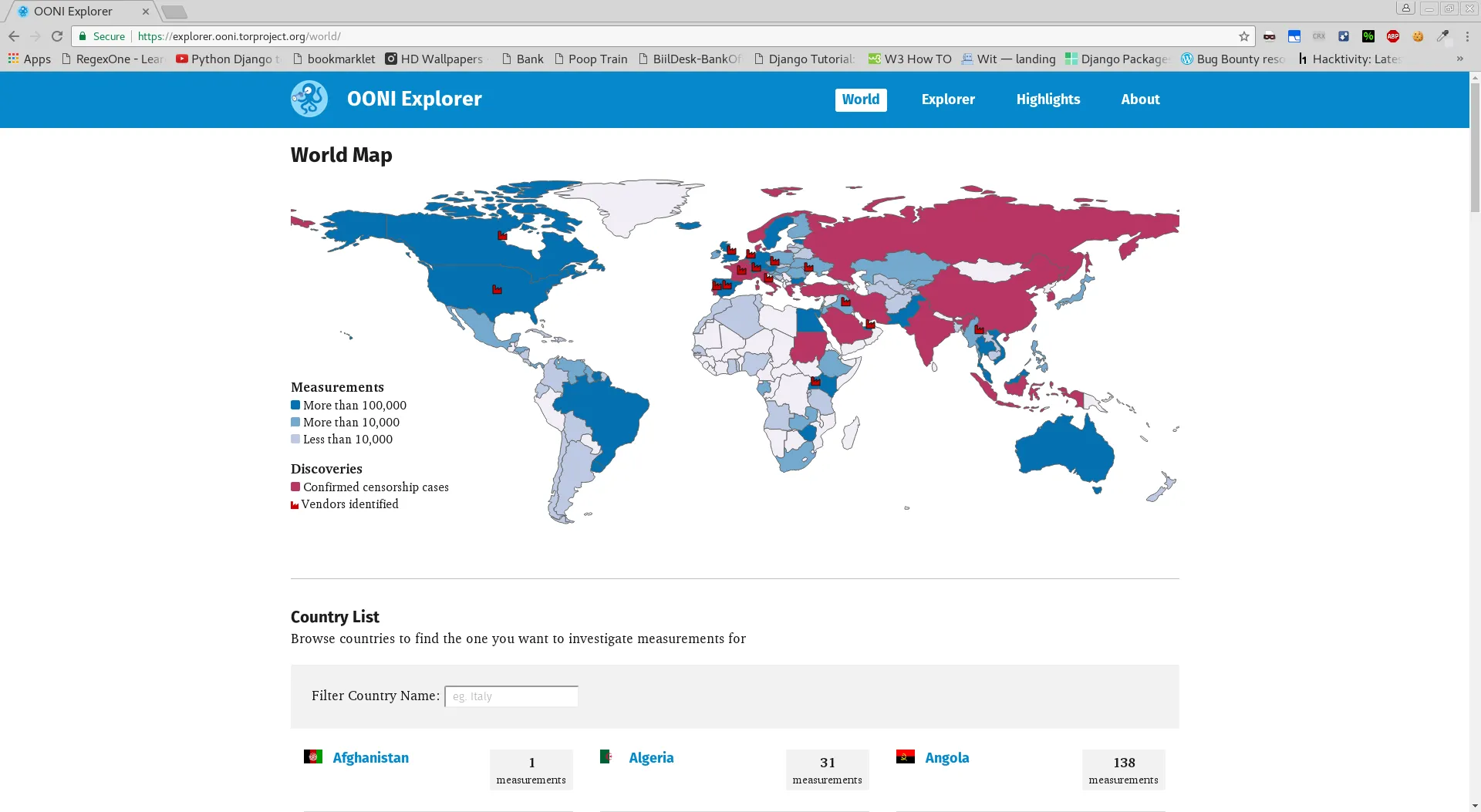Expand the bookmarks bar overflow chevron

pos(1459,59)
